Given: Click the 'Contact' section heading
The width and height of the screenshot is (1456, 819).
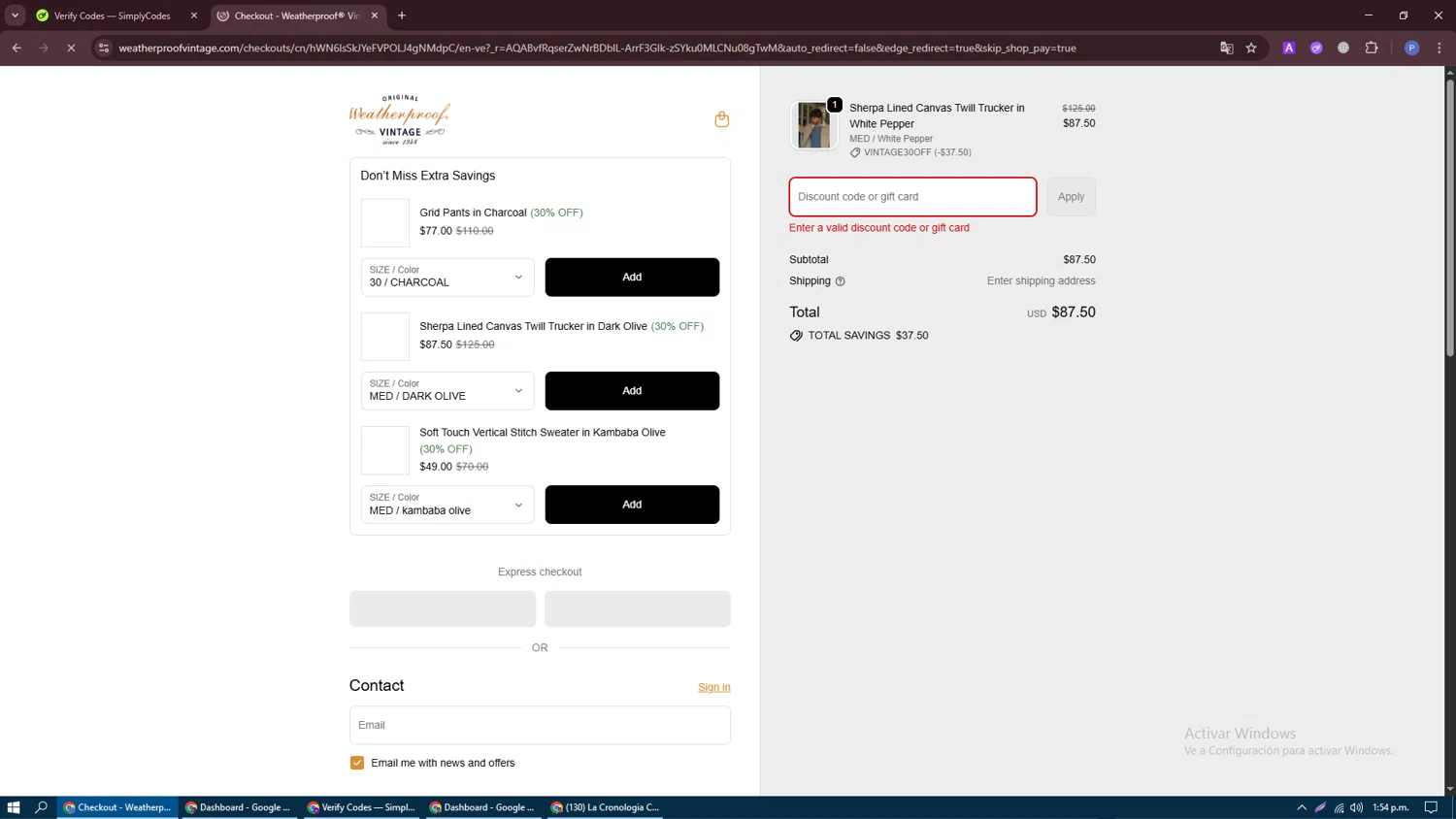Looking at the screenshot, I should 377,686.
